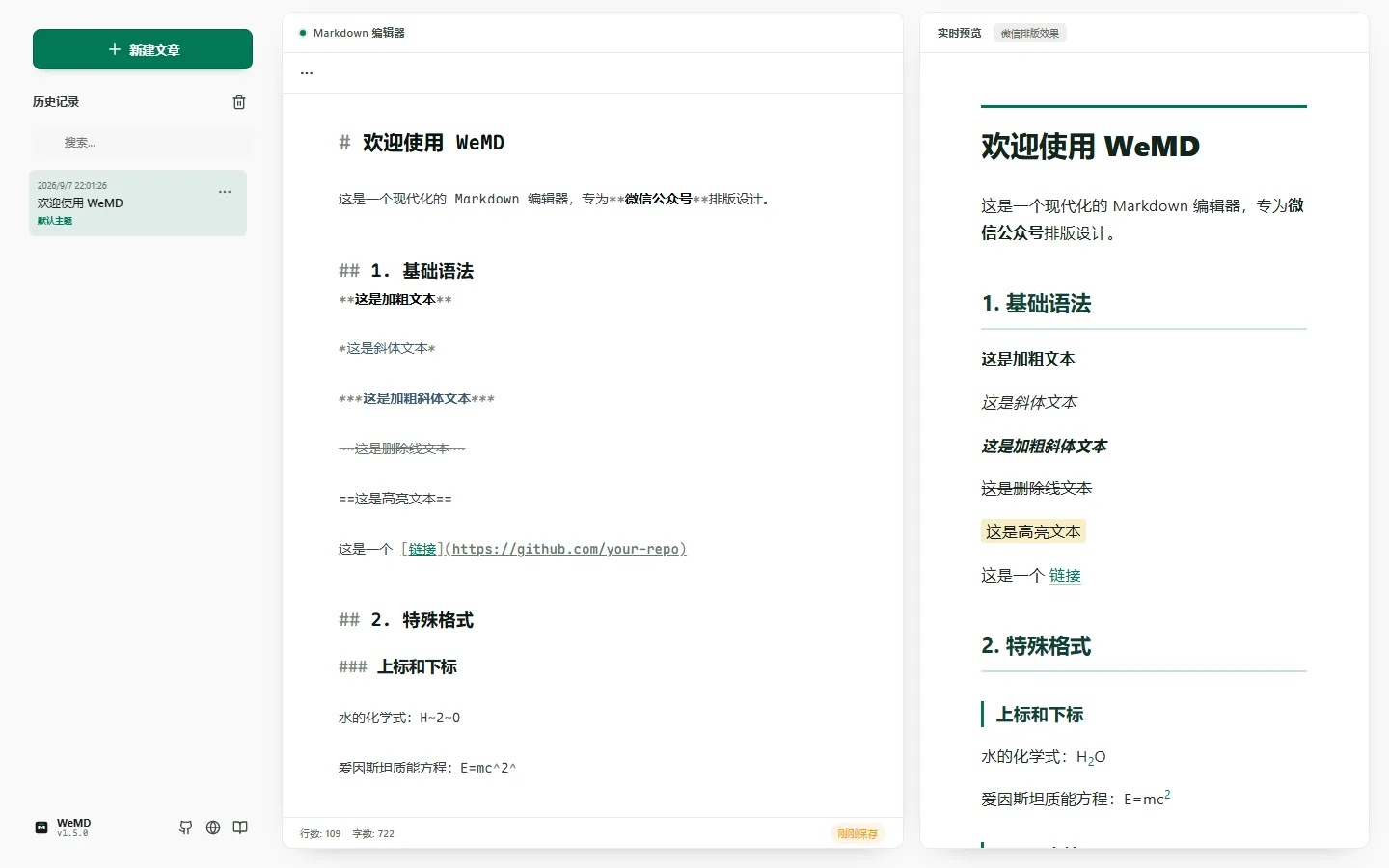
Task: Click the '水的化学式：H~2~O' editor line
Action: coord(399,718)
